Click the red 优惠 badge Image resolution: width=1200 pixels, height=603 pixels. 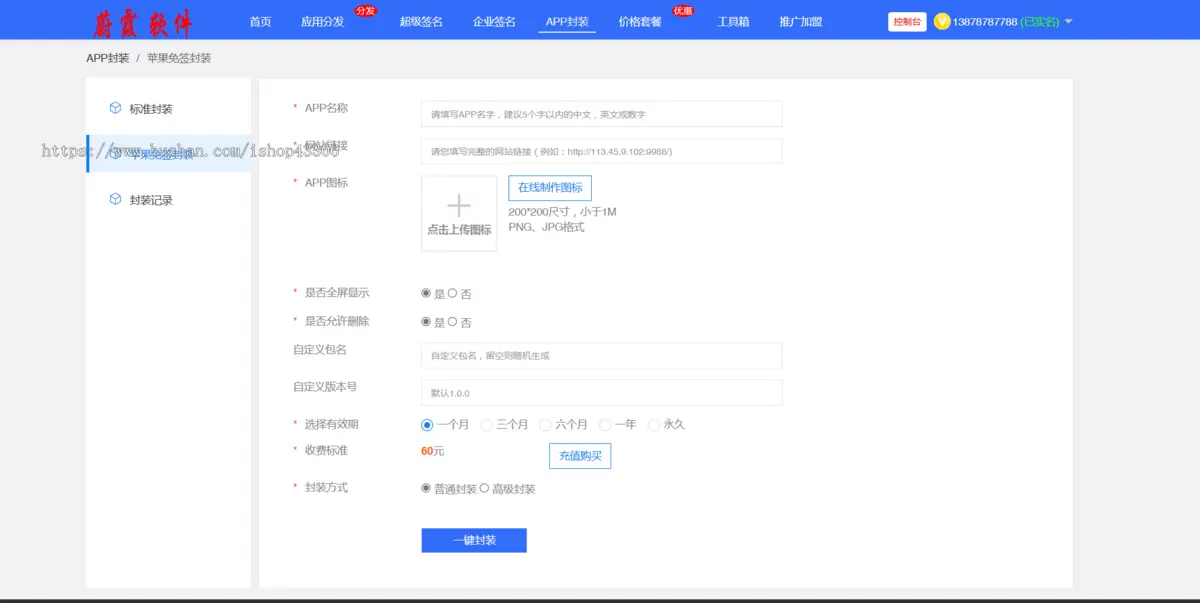click(x=683, y=11)
